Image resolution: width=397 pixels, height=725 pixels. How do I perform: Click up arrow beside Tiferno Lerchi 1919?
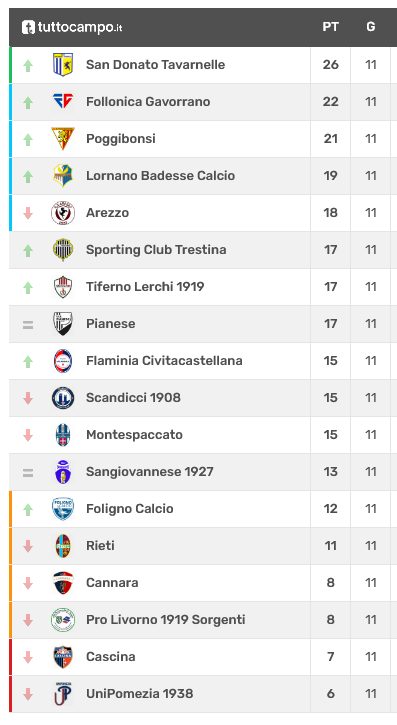(x=28, y=287)
